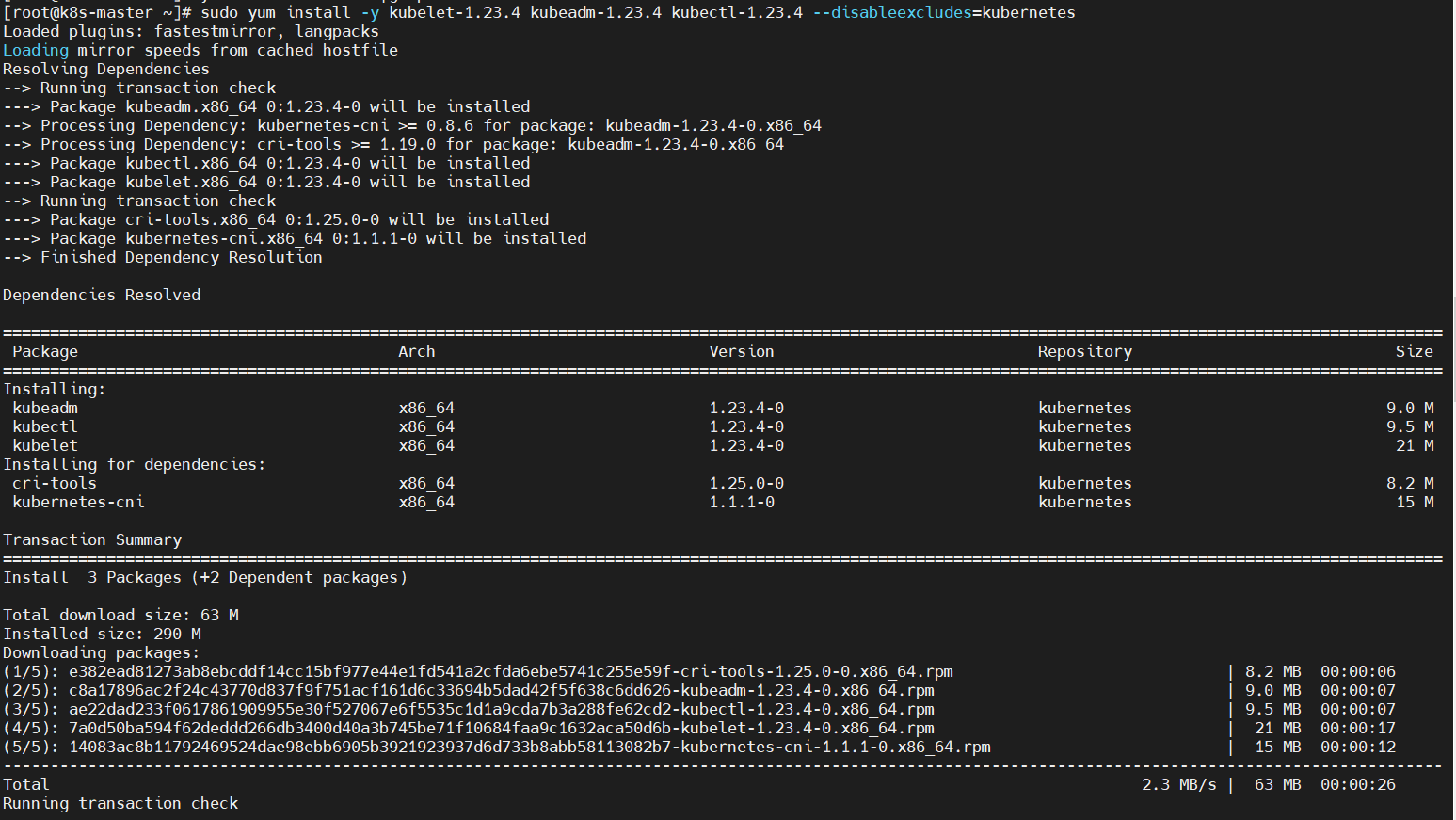Click the Transaction Summary heading
This screenshot has height=820, width=1456.
92,539
